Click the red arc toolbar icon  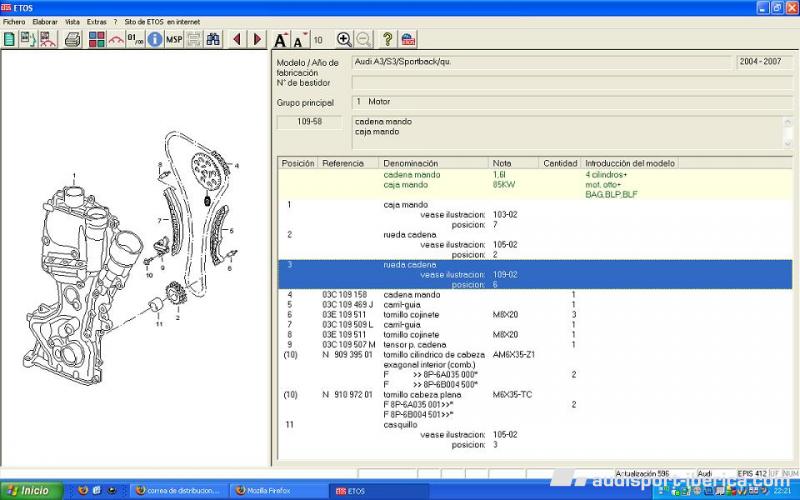[116, 39]
